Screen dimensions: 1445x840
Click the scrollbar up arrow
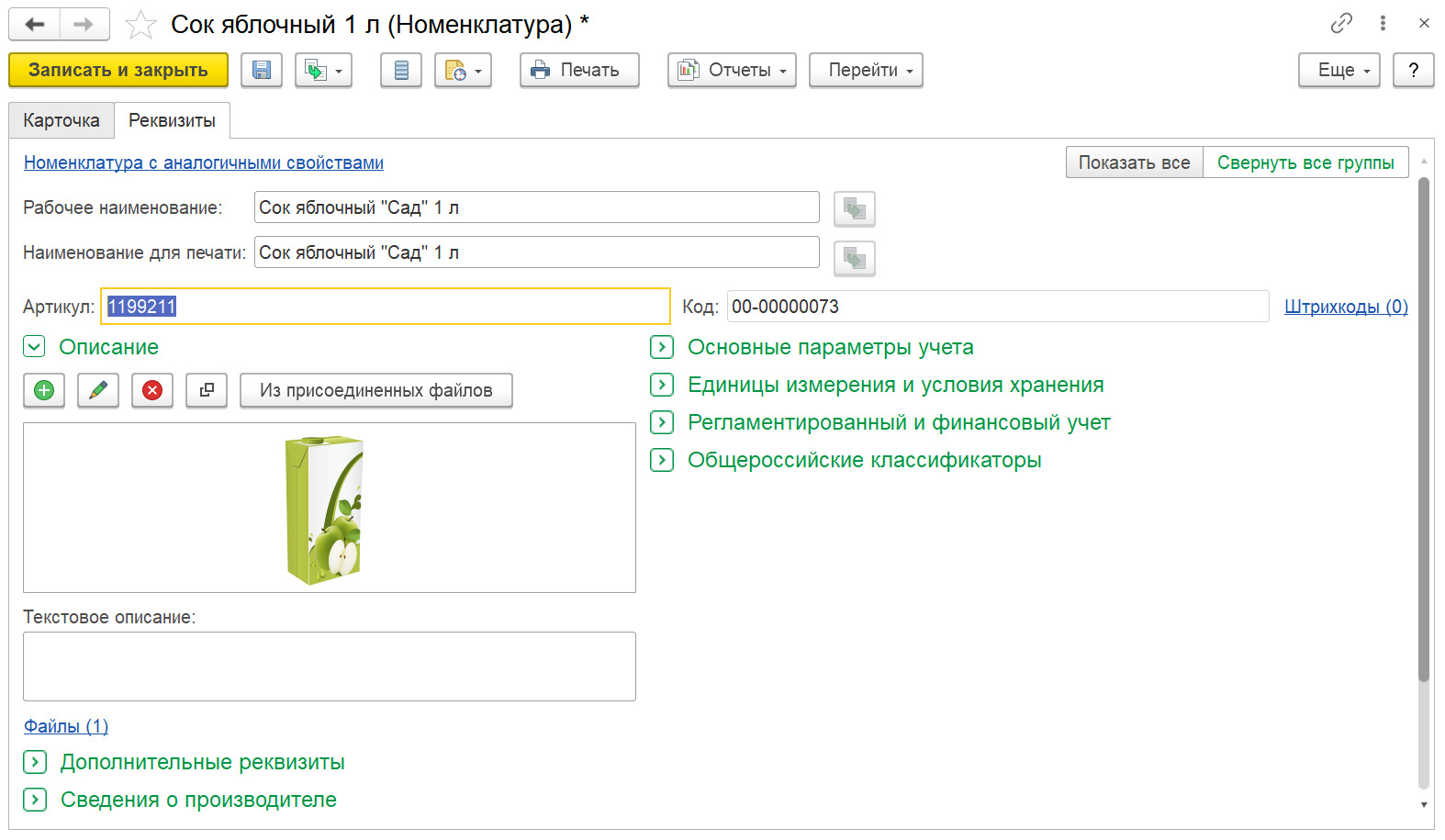point(1424,161)
